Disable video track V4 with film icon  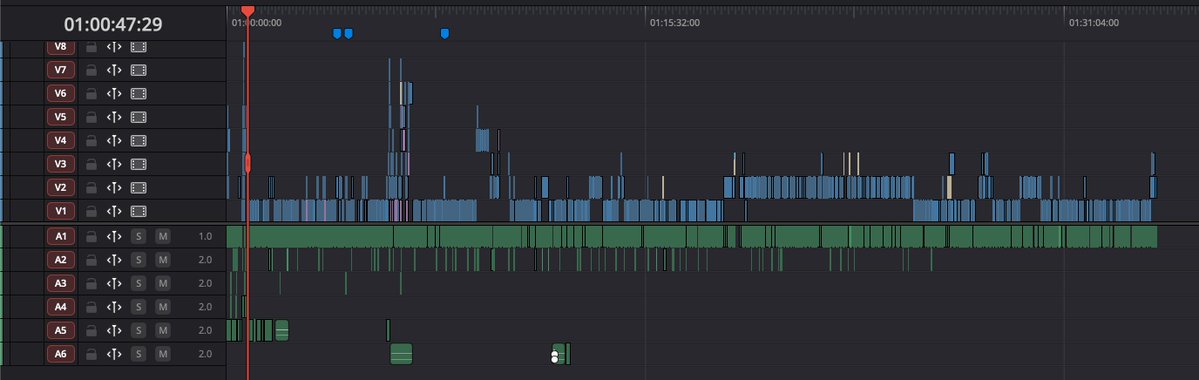138,141
